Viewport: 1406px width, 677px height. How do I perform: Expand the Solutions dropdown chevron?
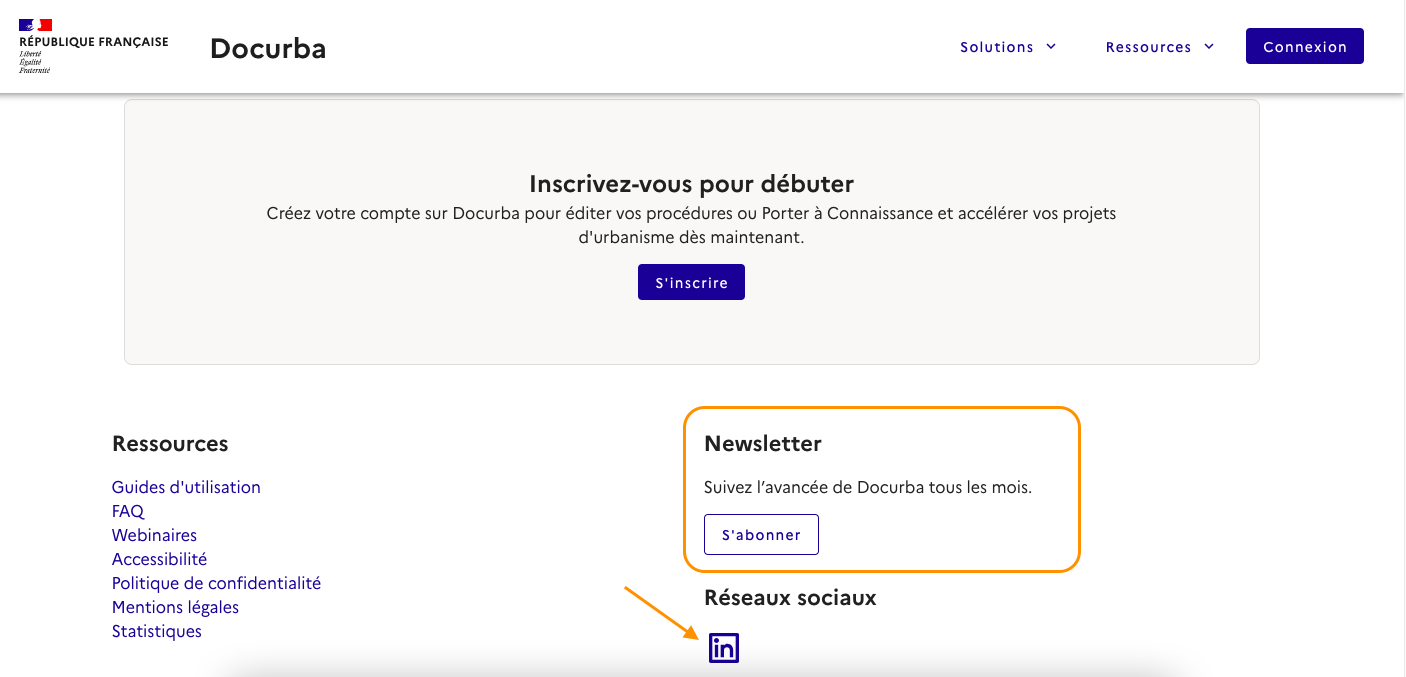tap(1051, 46)
